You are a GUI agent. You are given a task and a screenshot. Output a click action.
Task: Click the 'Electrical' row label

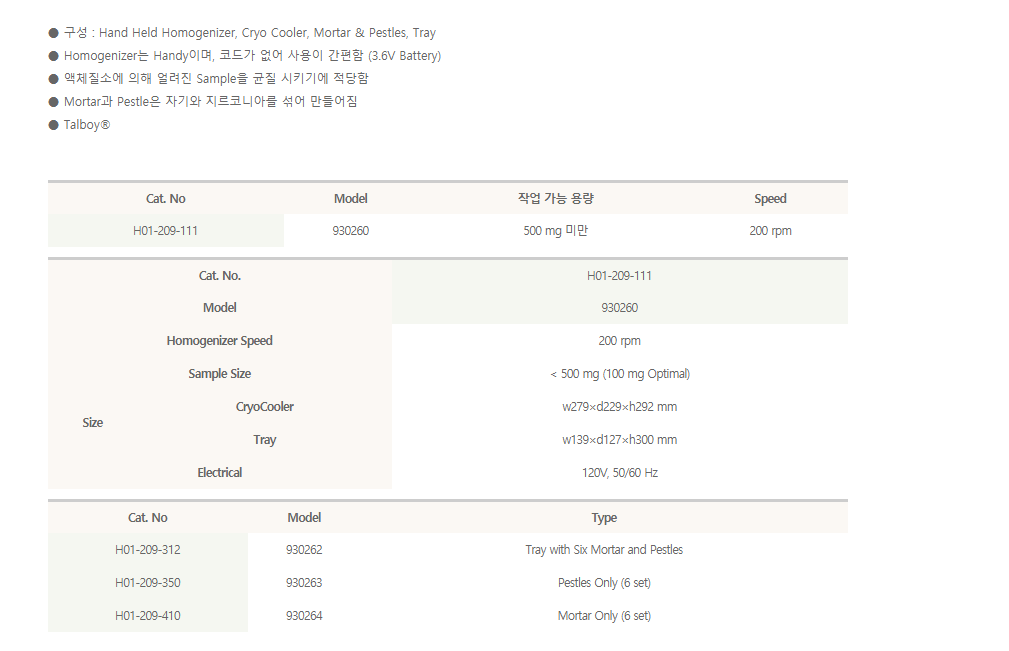pyautogui.click(x=219, y=473)
